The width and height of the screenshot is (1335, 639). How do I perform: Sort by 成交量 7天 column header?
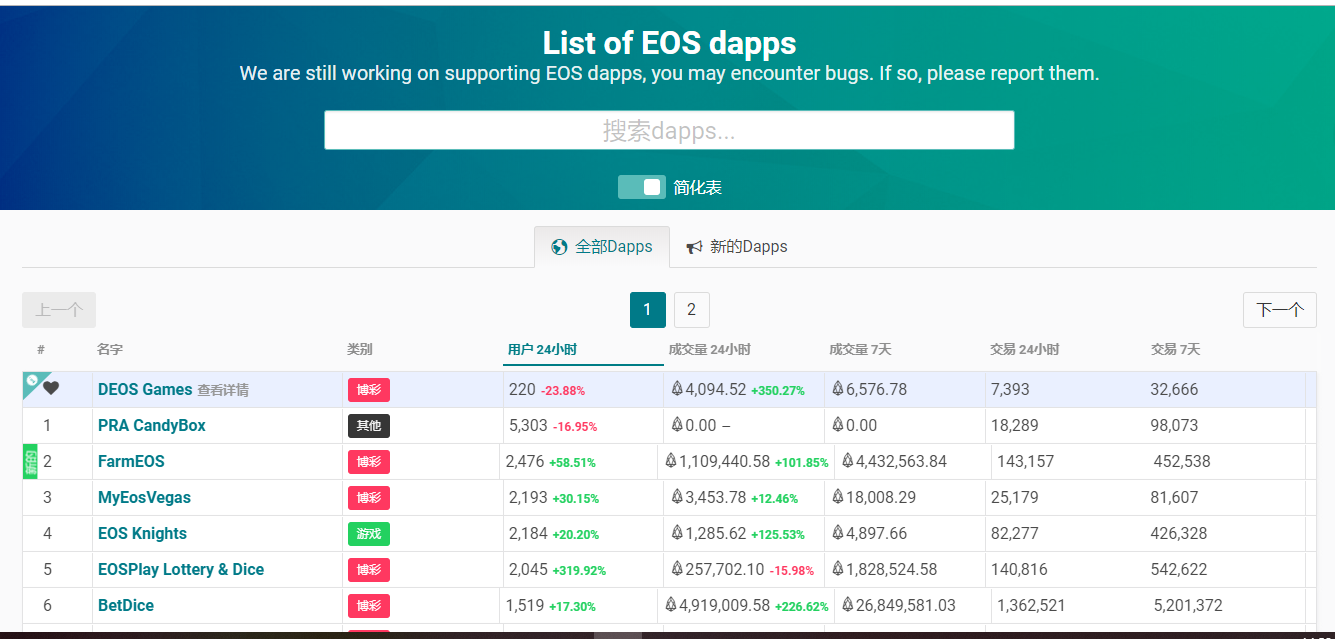tap(860, 350)
